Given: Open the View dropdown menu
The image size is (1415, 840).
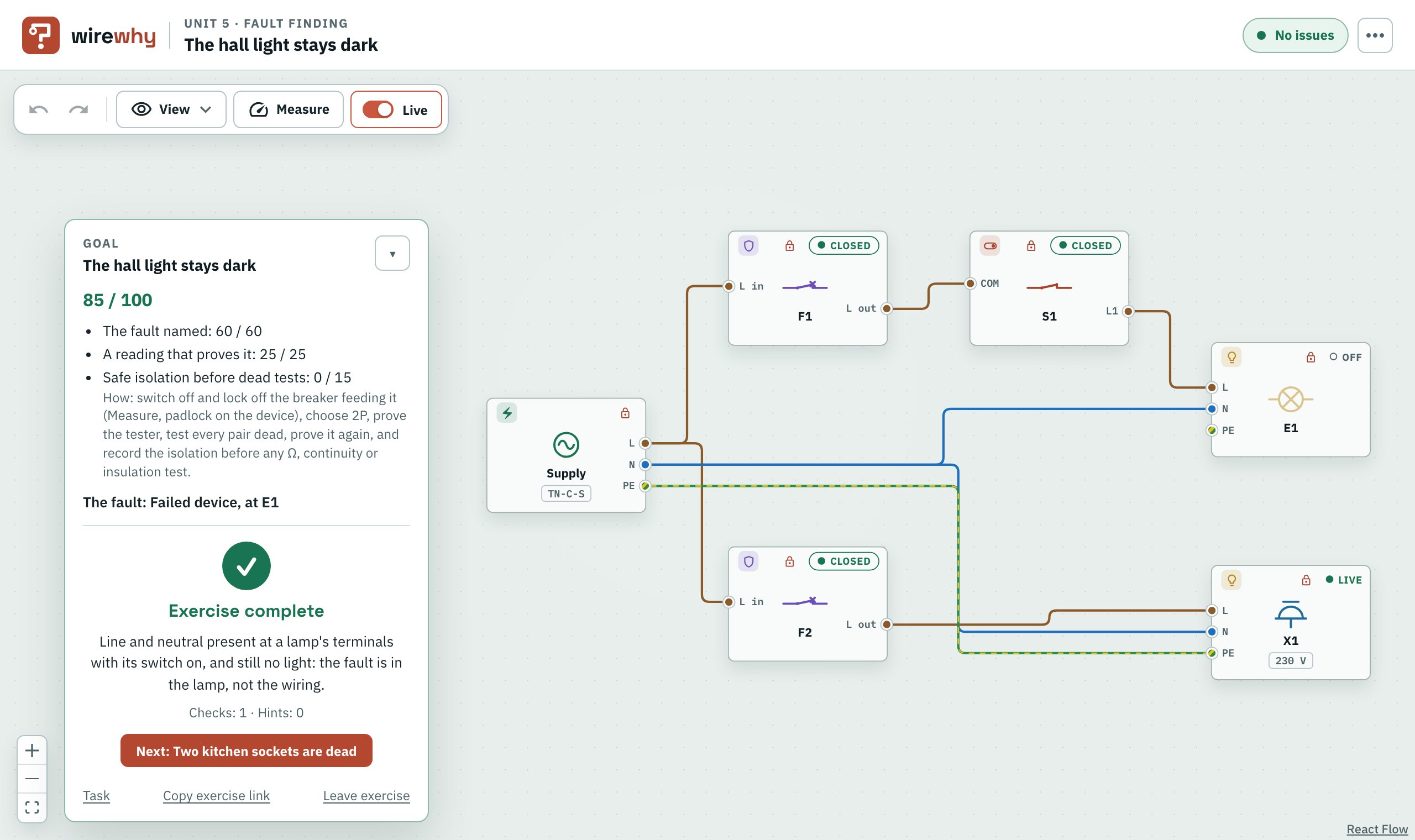Looking at the screenshot, I should coord(171,109).
